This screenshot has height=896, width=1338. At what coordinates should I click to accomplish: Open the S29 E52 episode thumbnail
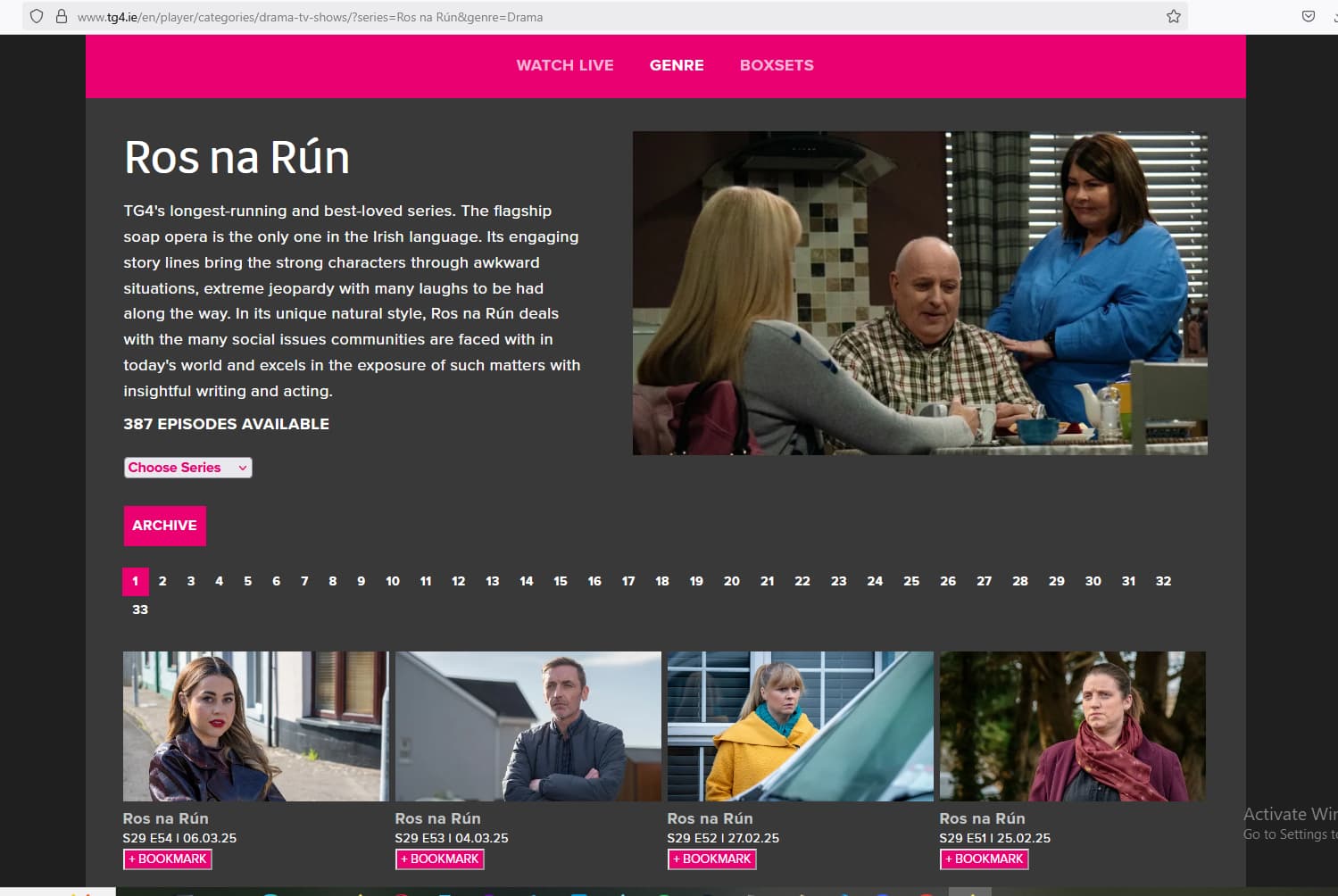(x=801, y=726)
